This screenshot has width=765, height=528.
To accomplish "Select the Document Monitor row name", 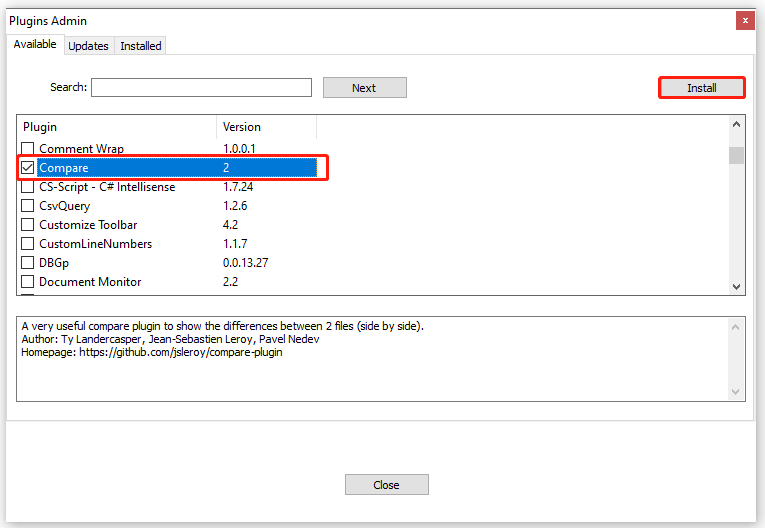I will [90, 282].
